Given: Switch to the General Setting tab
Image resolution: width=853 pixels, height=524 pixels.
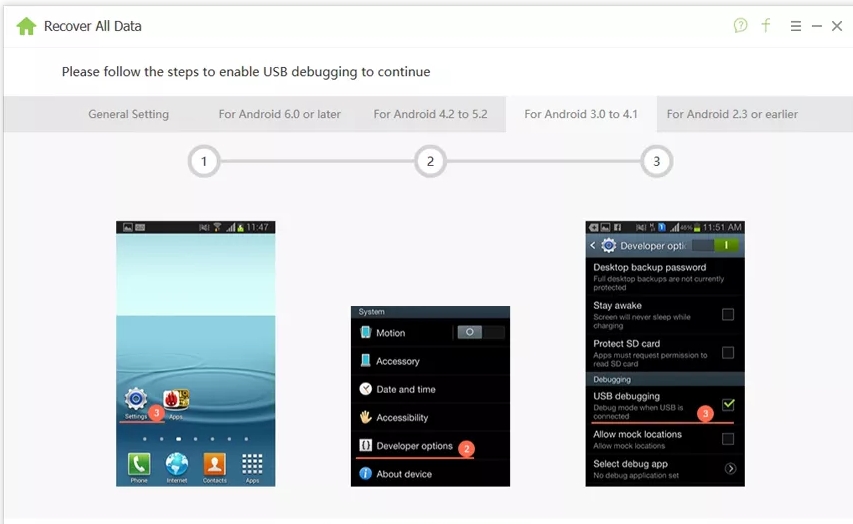Looking at the screenshot, I should (128, 114).
